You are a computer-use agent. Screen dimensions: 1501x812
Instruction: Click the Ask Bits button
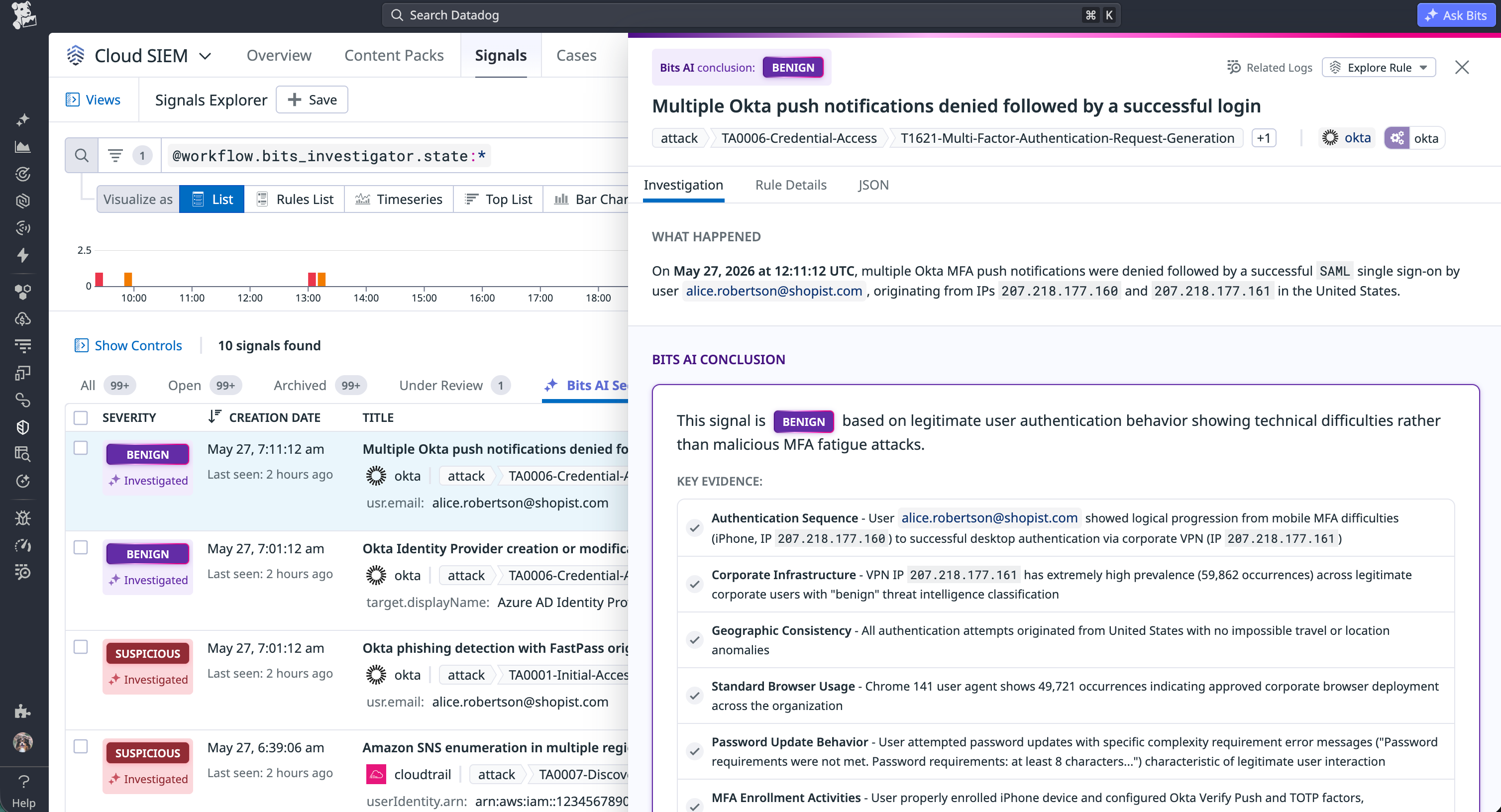click(x=1455, y=15)
